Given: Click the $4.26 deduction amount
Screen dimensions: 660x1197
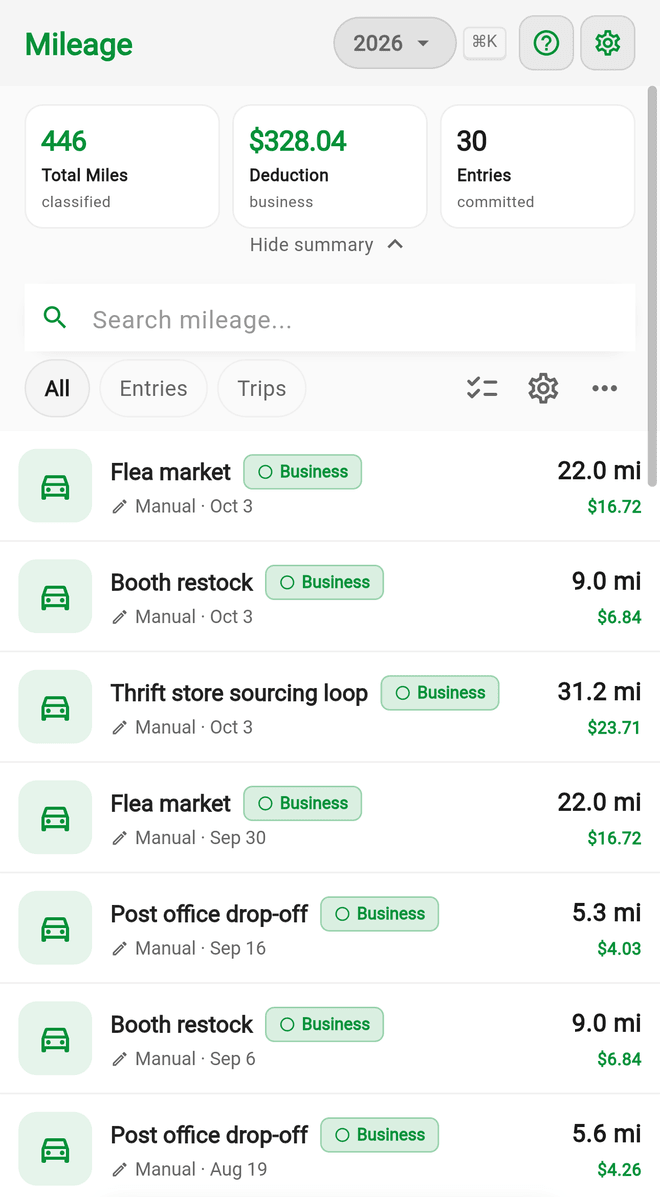Looking at the screenshot, I should [x=619, y=1170].
